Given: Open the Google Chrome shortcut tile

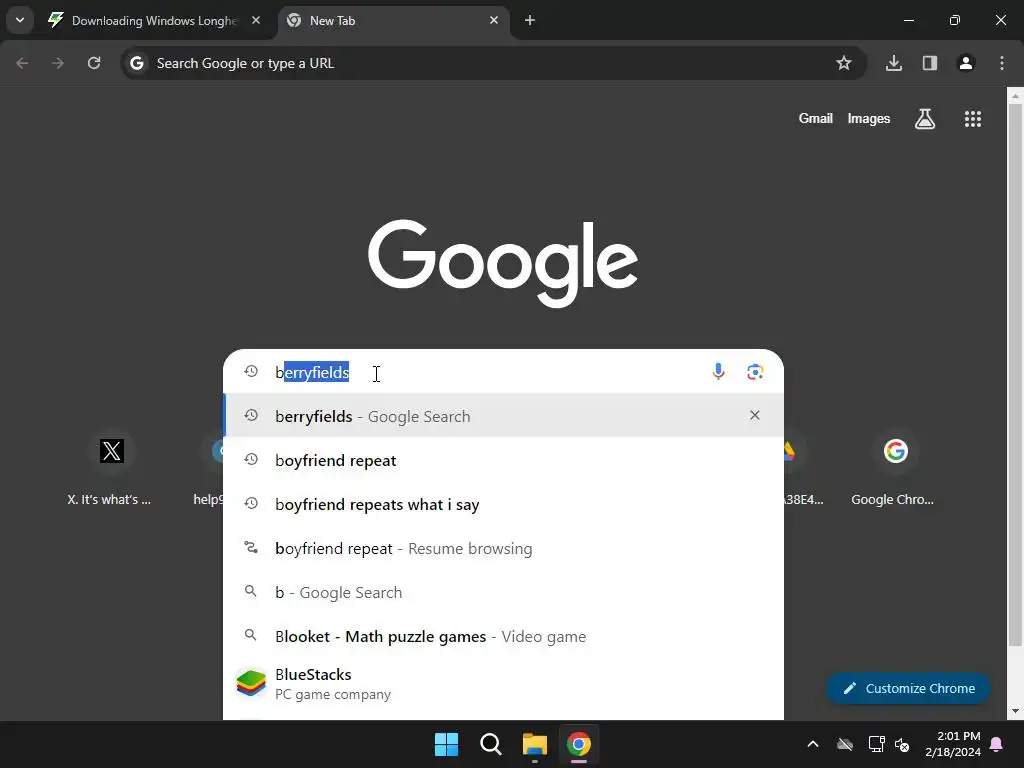Looking at the screenshot, I should 895,468.
